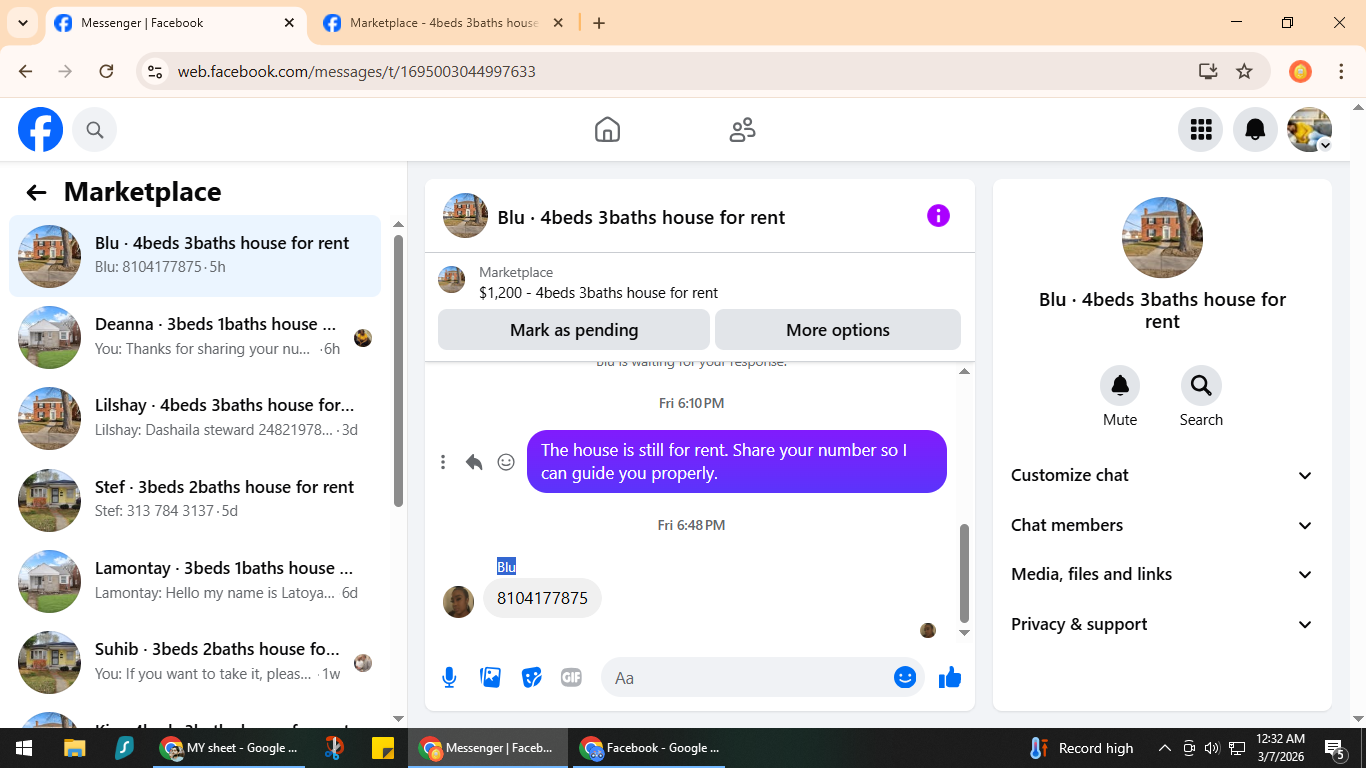Open the Facebook menu grid icon
The image size is (1366, 768).
tap(1200, 130)
